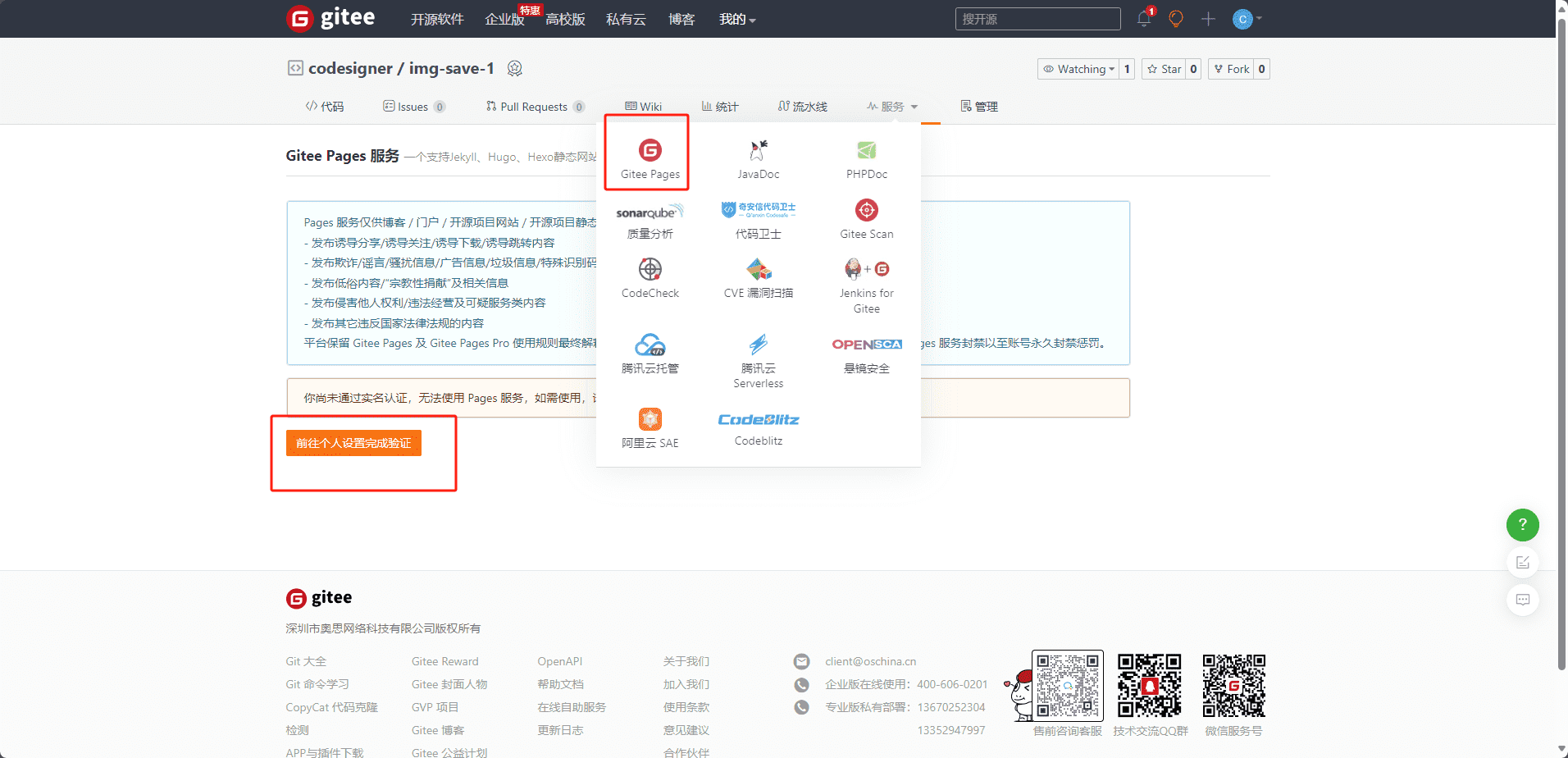The height and width of the screenshot is (758, 1568).
Task: Click the gitee logo in header
Action: coord(330,18)
